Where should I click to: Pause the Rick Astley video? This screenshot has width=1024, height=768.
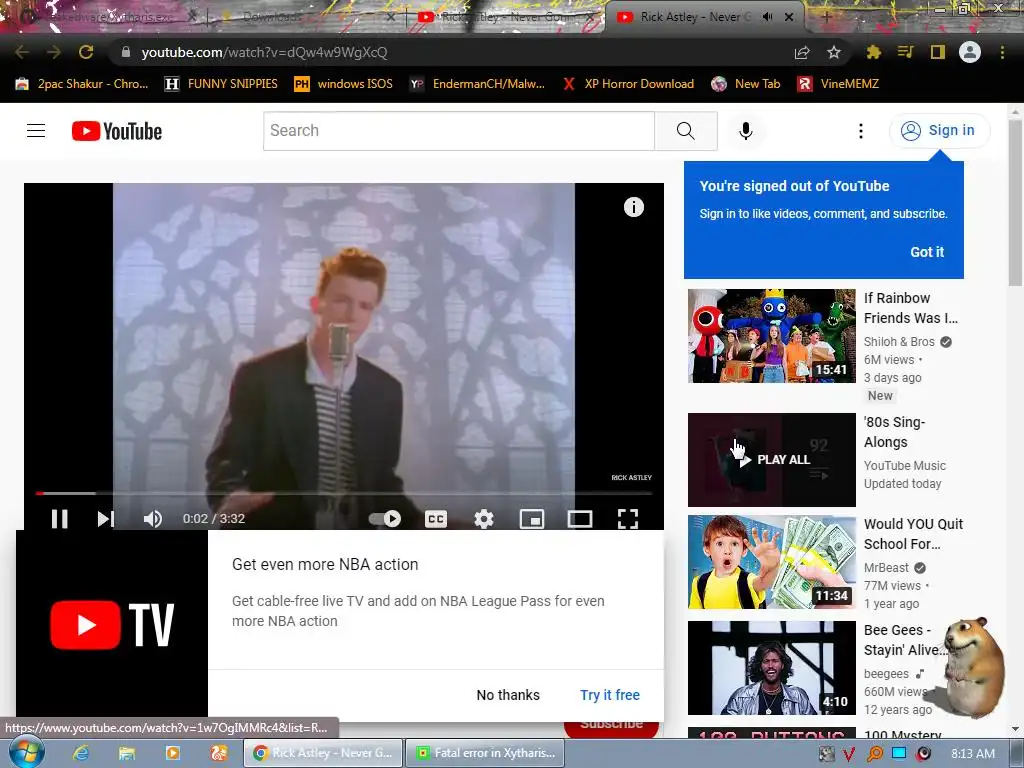coord(59,519)
